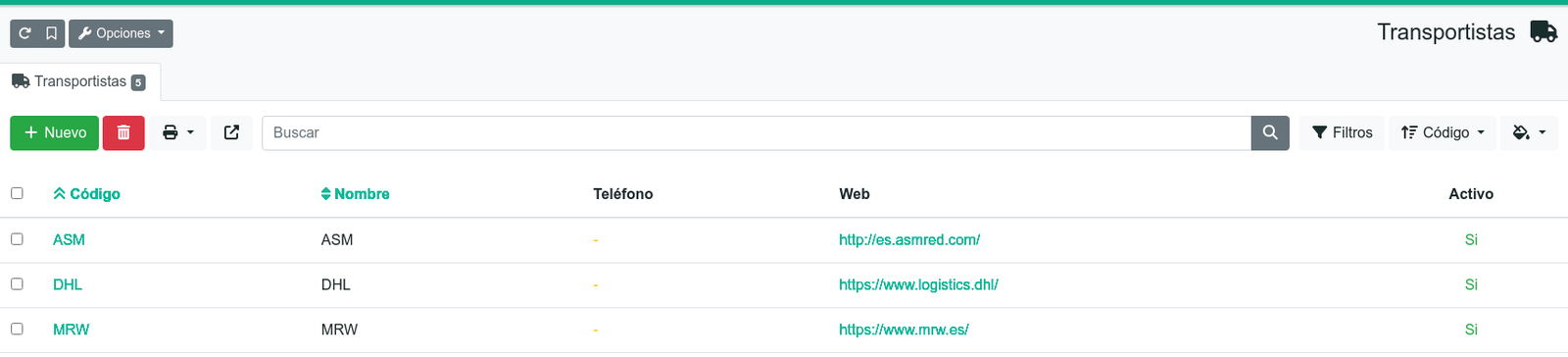Click the Si active value for ASM

1471,239
